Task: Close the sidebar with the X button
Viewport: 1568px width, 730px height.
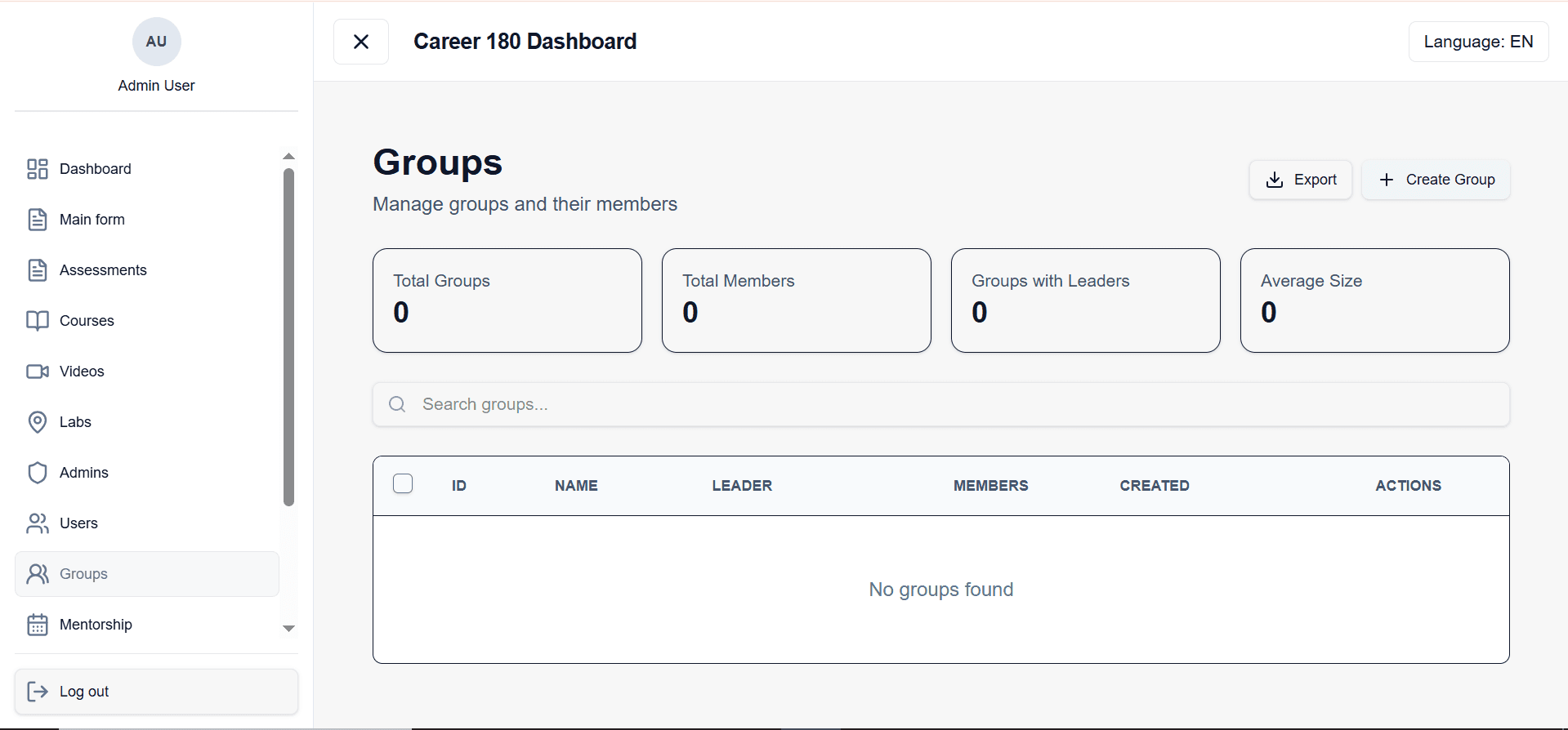Action: (x=361, y=42)
